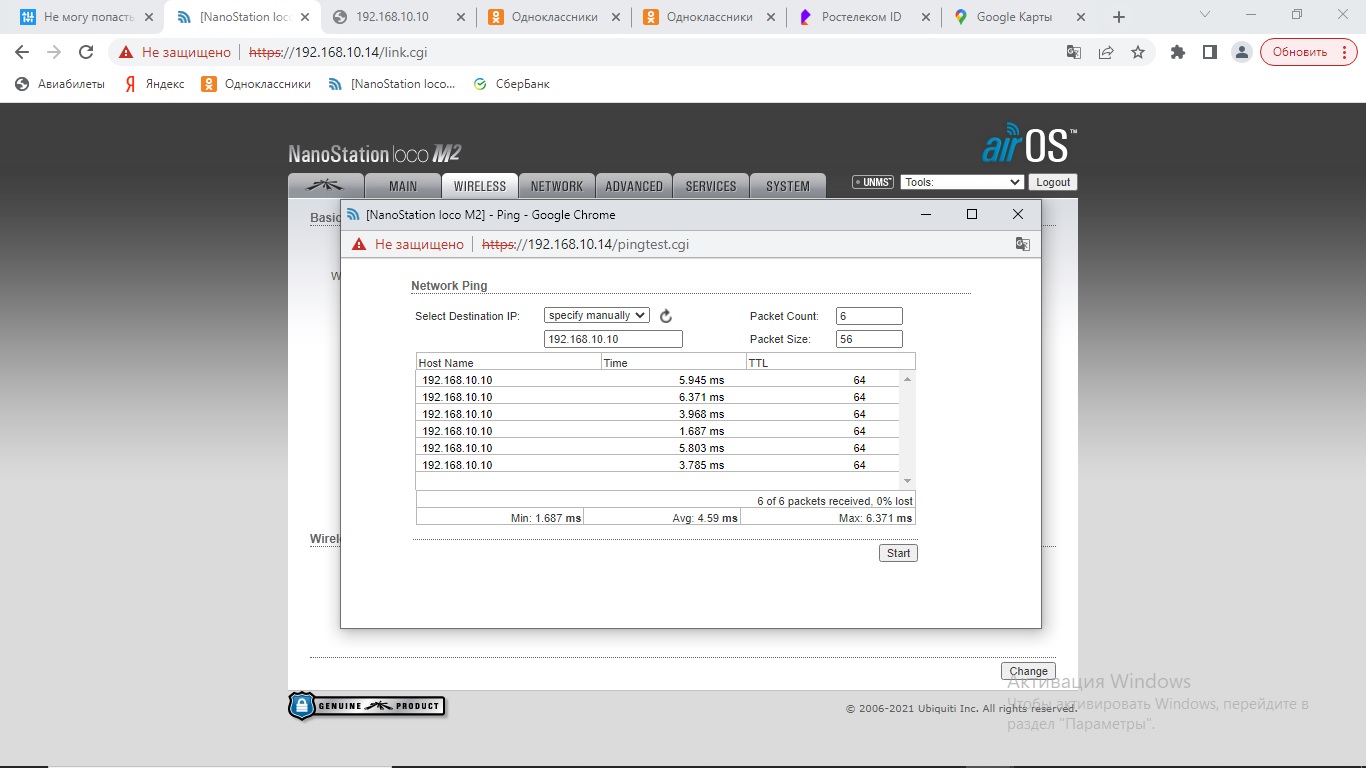The height and width of the screenshot is (768, 1366).
Task: Click the TTL column header
Action: [x=831, y=362]
